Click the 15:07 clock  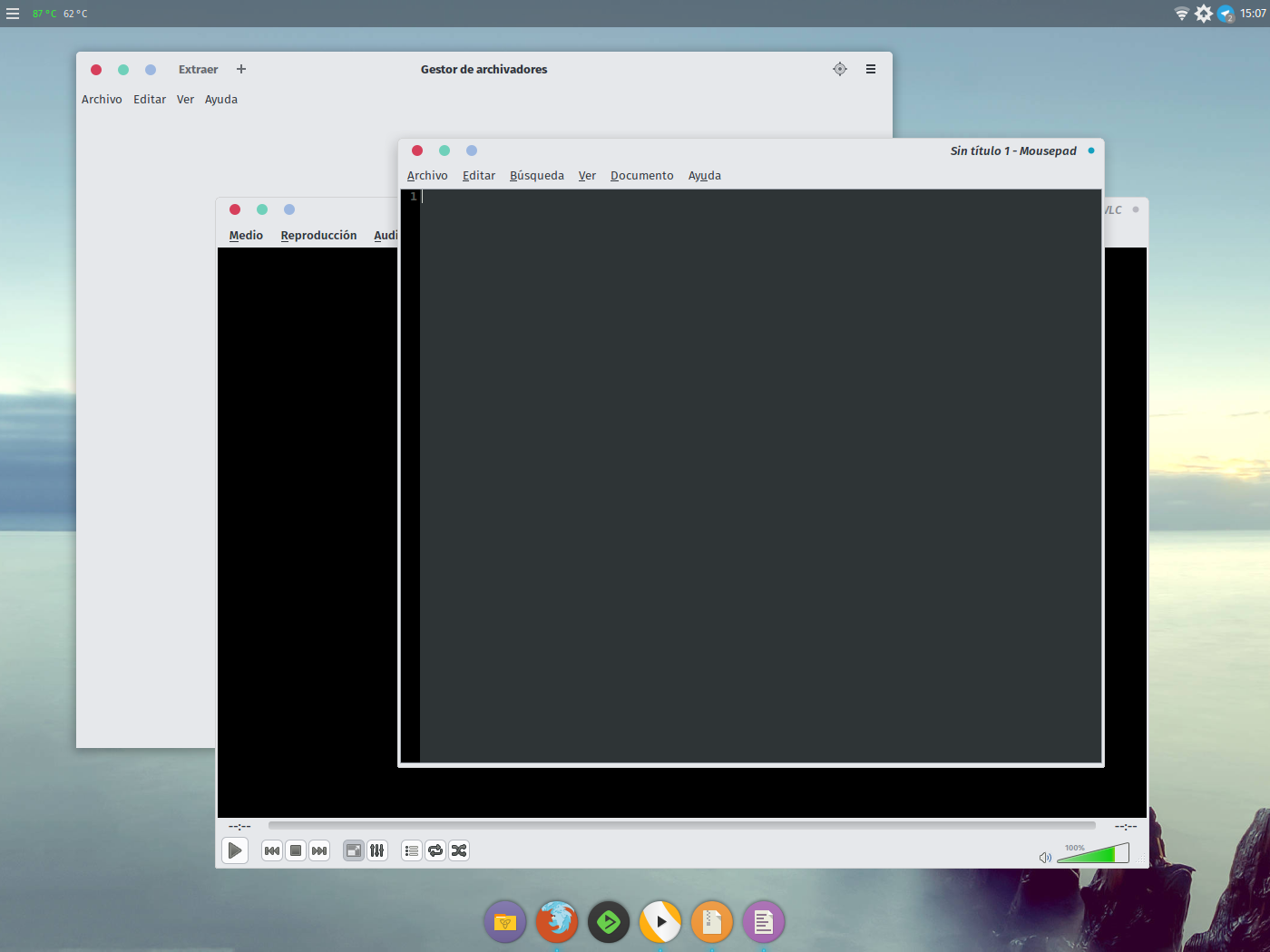click(x=1253, y=14)
